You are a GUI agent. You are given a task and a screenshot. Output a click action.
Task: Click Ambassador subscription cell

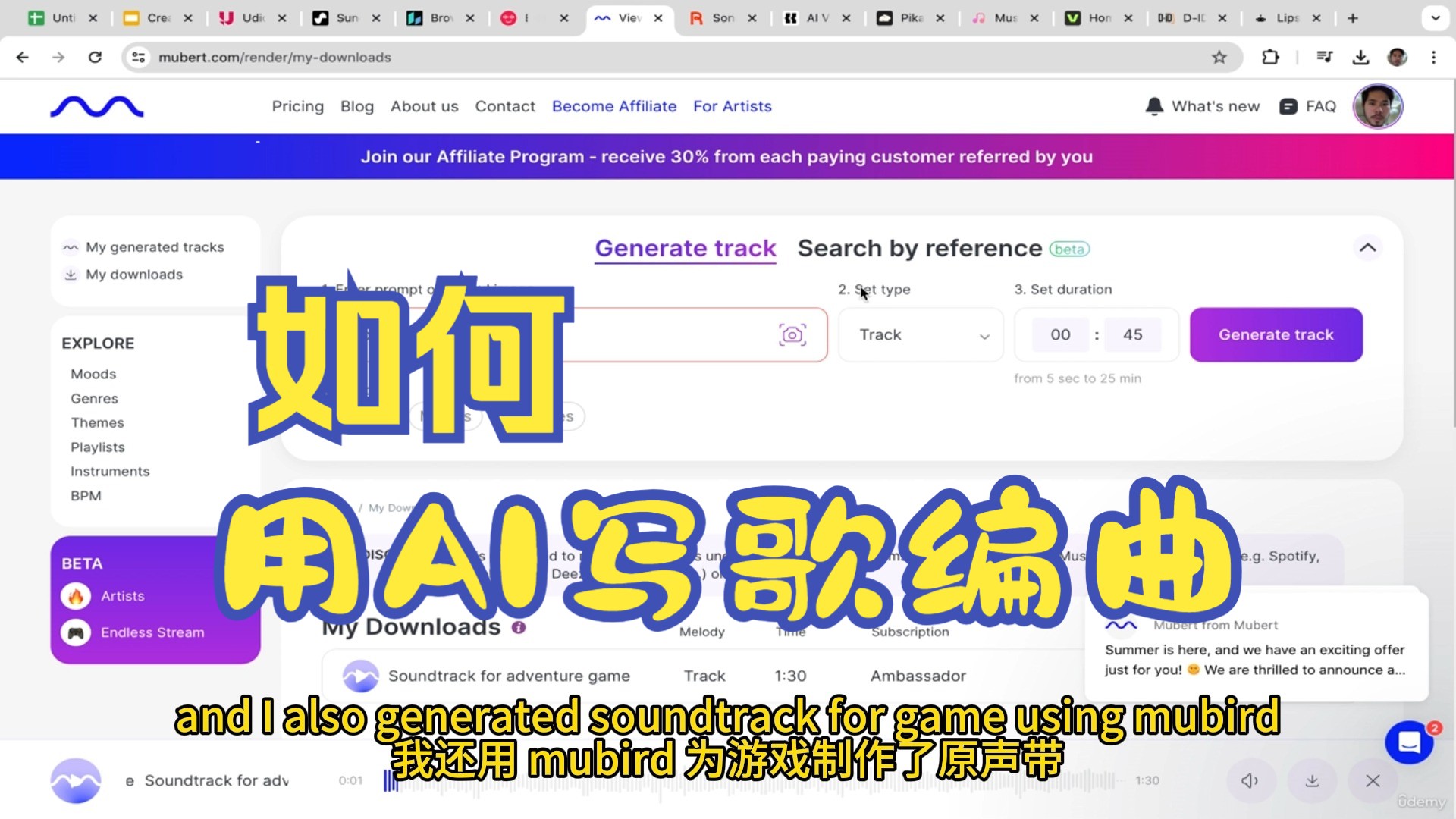click(x=918, y=676)
